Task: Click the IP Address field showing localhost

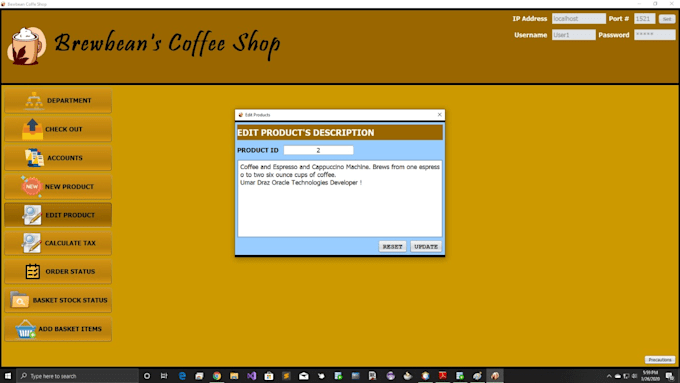Action: point(579,19)
